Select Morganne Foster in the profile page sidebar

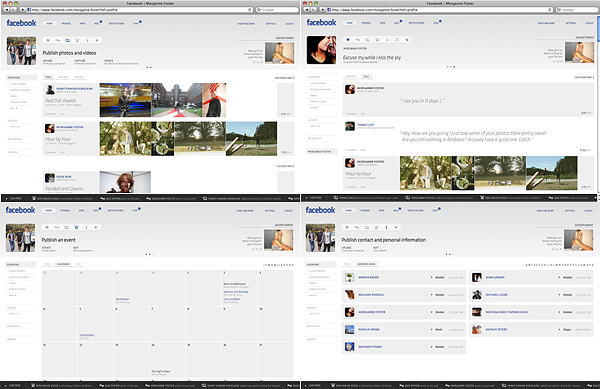321,152
